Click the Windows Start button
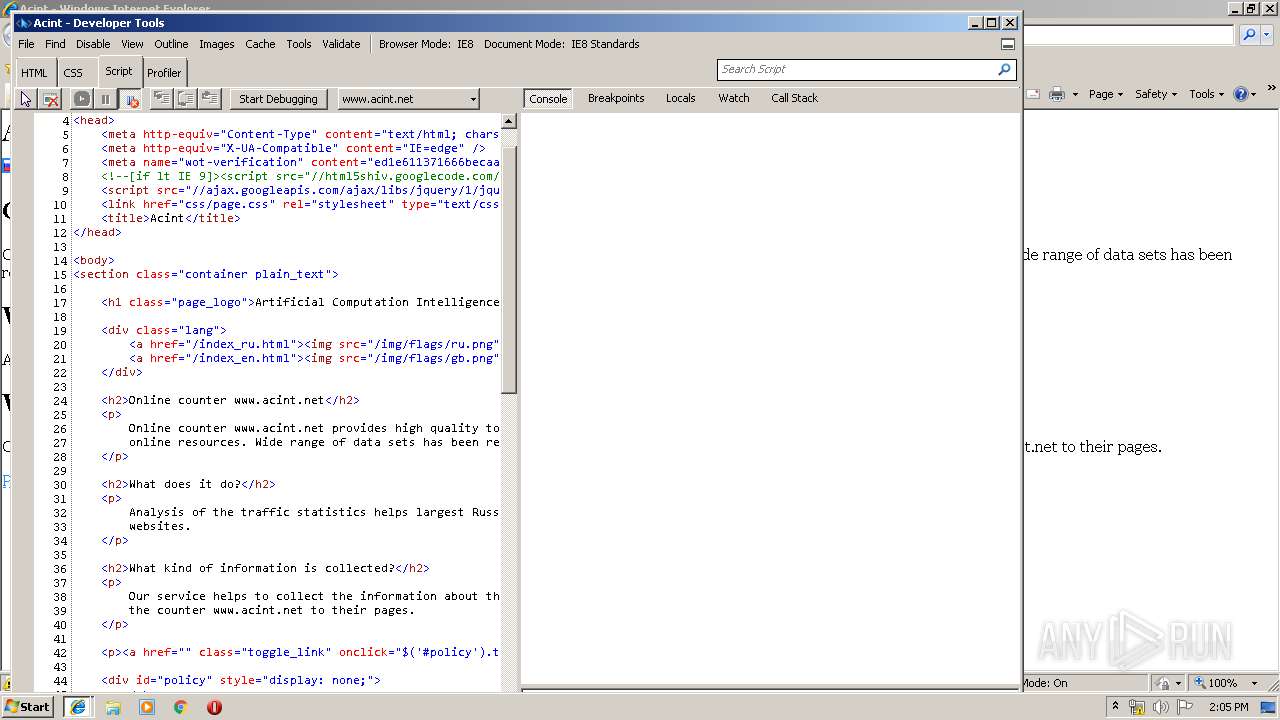This screenshot has width=1280, height=720. point(28,706)
